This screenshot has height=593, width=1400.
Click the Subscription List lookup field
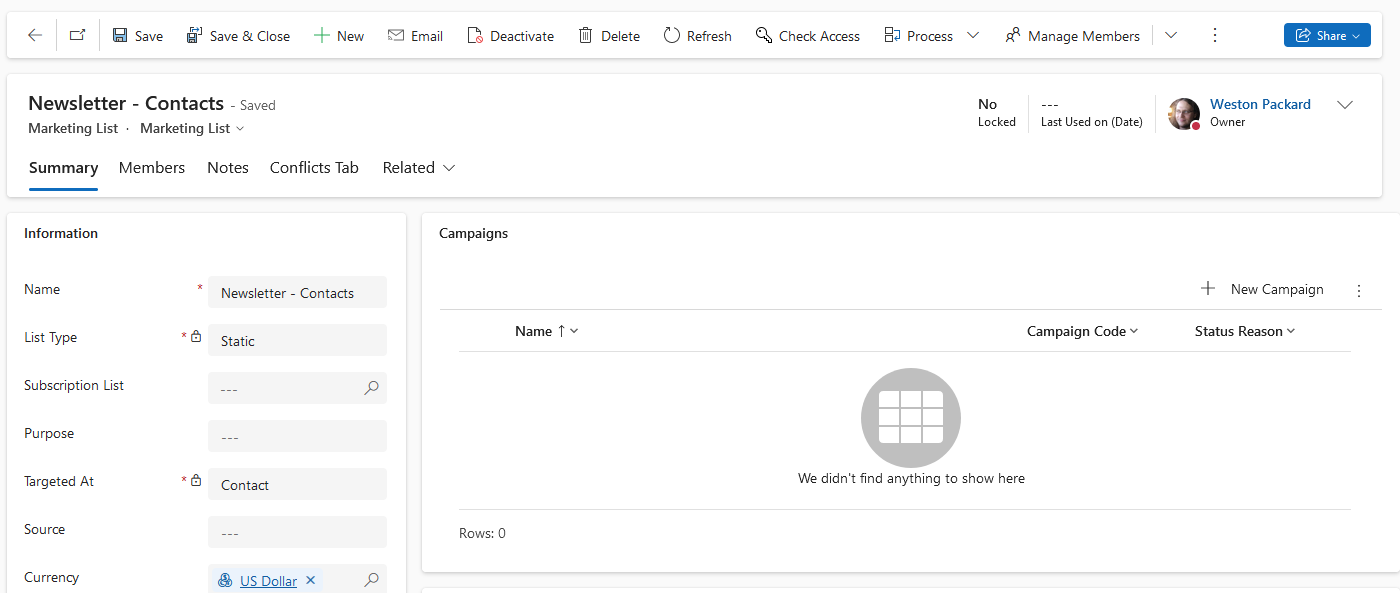297,389
